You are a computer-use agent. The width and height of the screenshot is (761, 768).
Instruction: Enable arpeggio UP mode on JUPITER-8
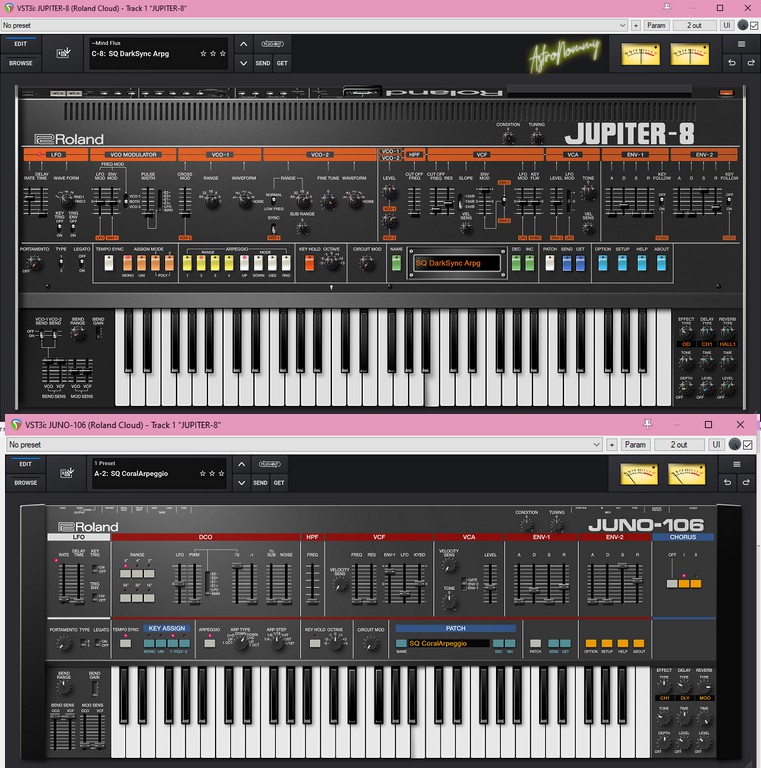pyautogui.click(x=244, y=264)
